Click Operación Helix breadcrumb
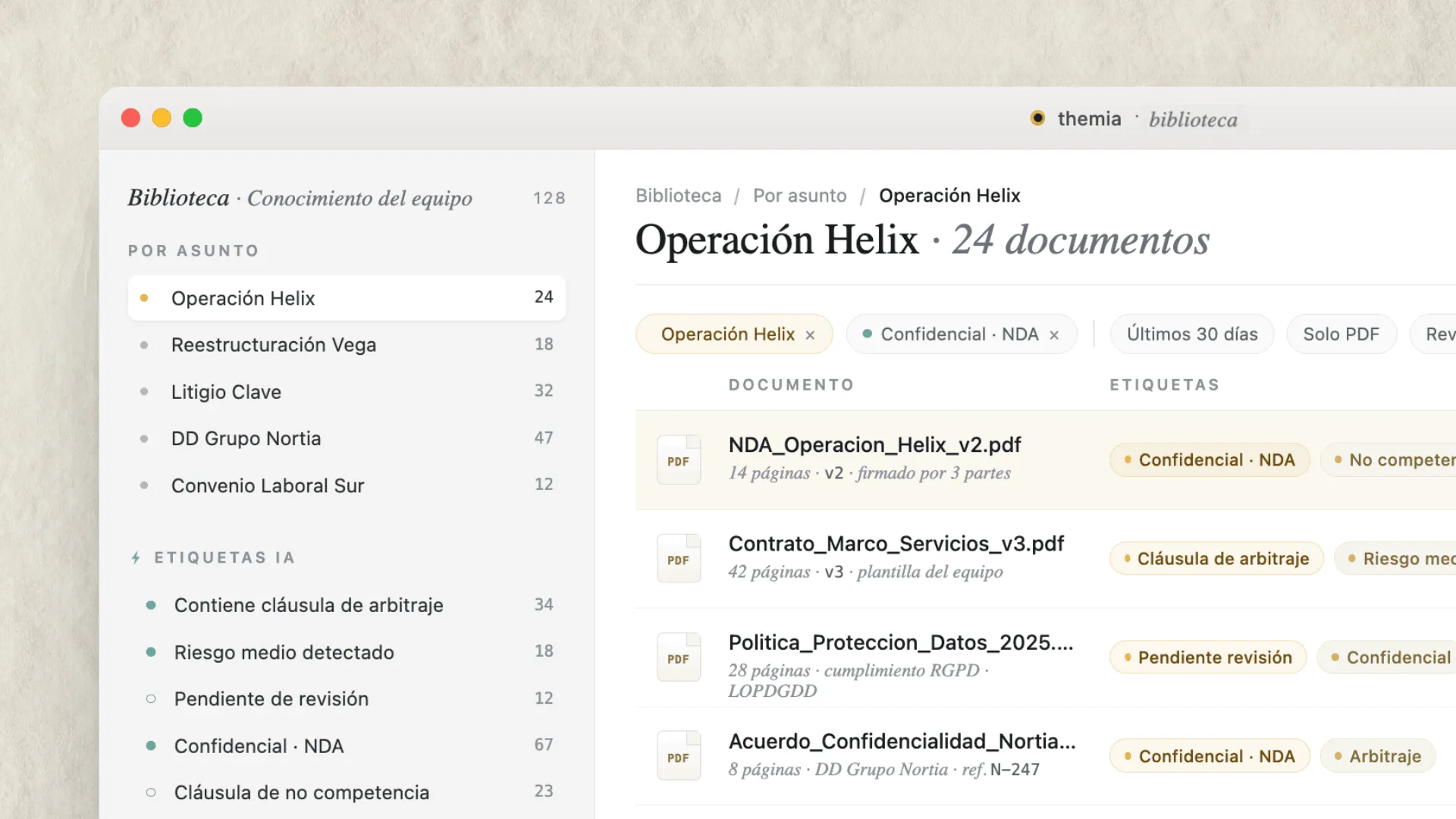The image size is (1456, 819). [949, 196]
